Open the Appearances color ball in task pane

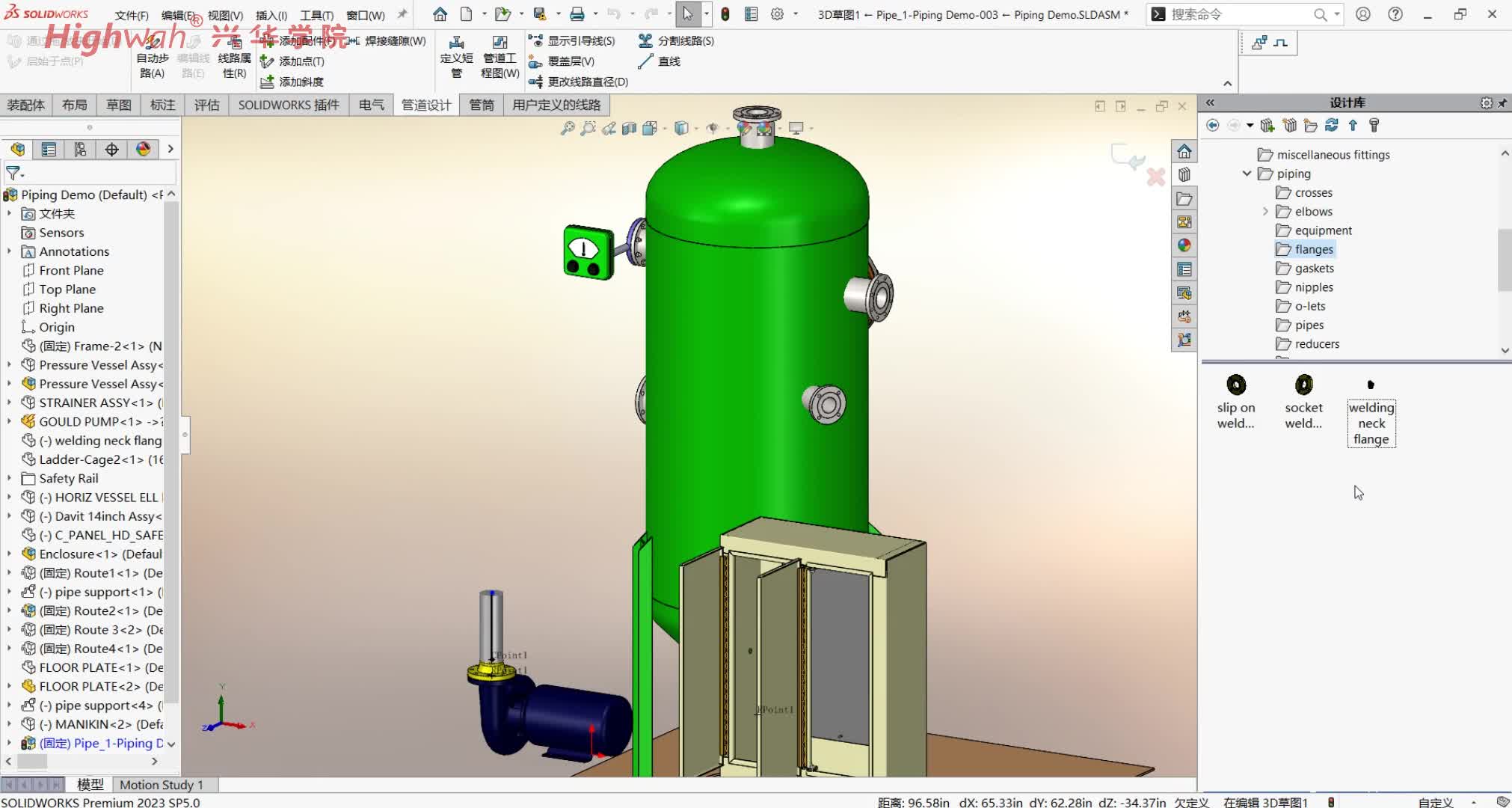point(1184,245)
